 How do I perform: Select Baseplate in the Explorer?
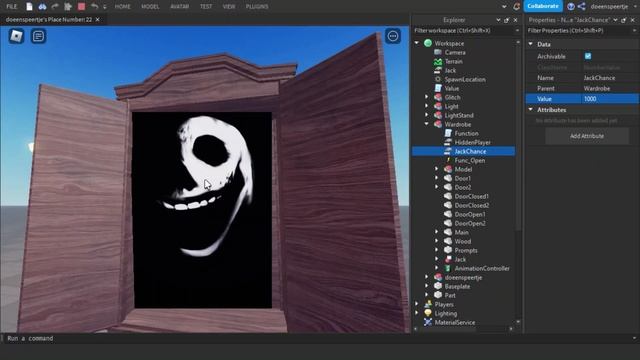tap(457, 286)
